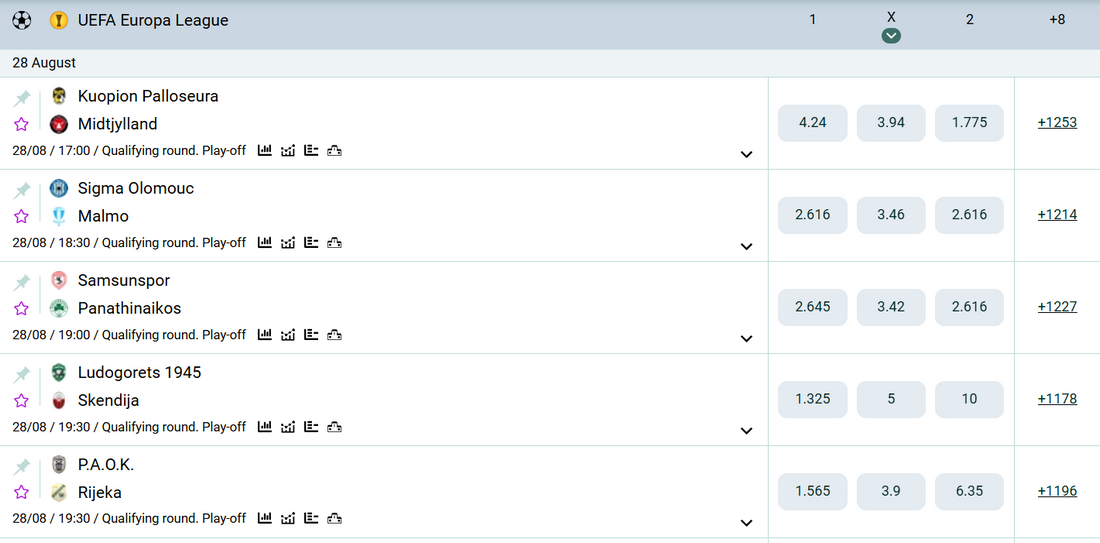Pin the Kuopion Palloseura vs Midtjylland match

tap(22, 98)
